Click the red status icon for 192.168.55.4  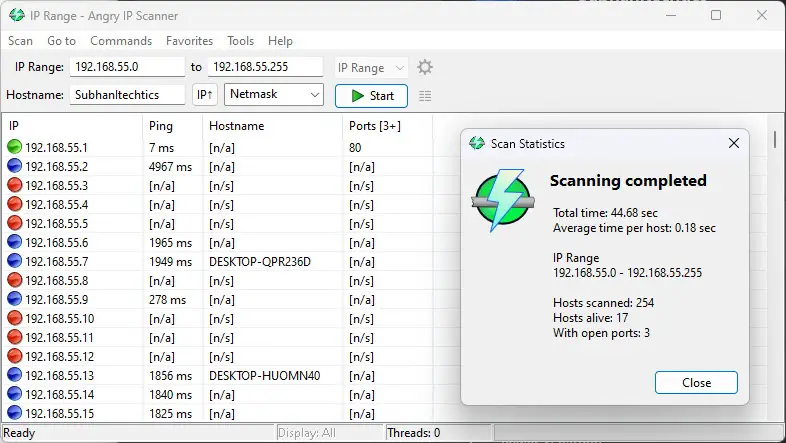[x=15, y=204]
